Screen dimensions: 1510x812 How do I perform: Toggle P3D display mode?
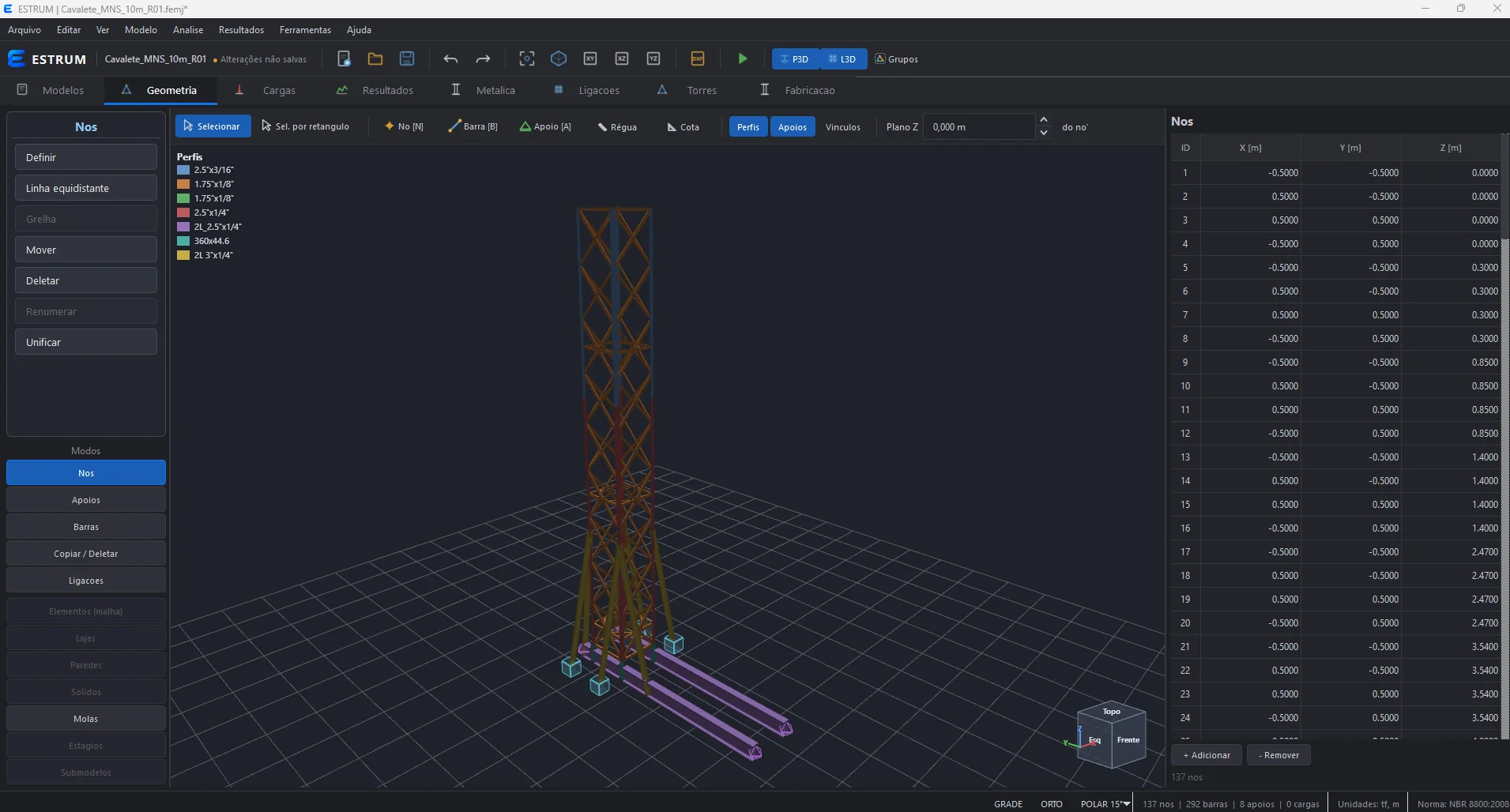click(x=795, y=59)
